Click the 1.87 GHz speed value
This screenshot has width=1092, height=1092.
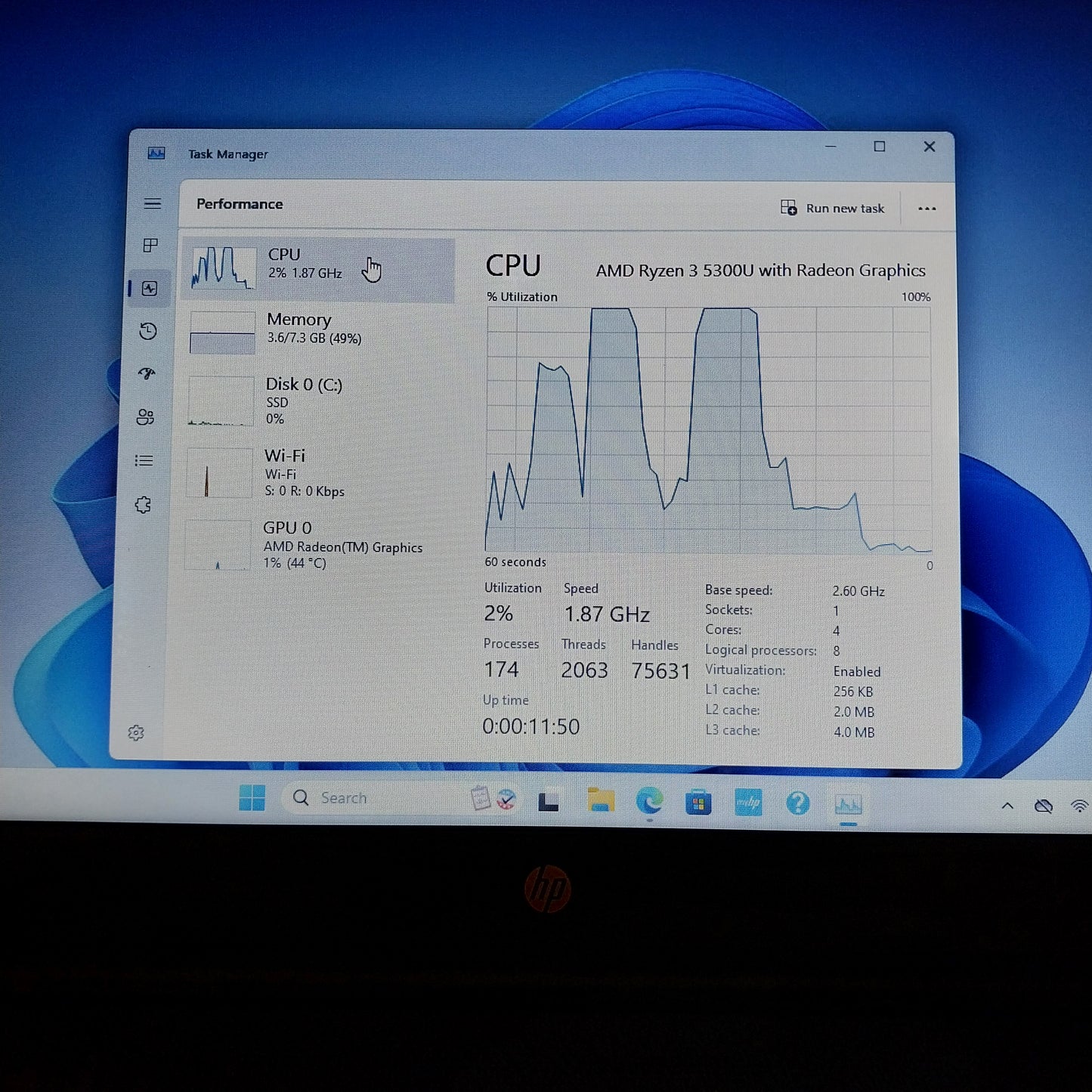coord(607,614)
